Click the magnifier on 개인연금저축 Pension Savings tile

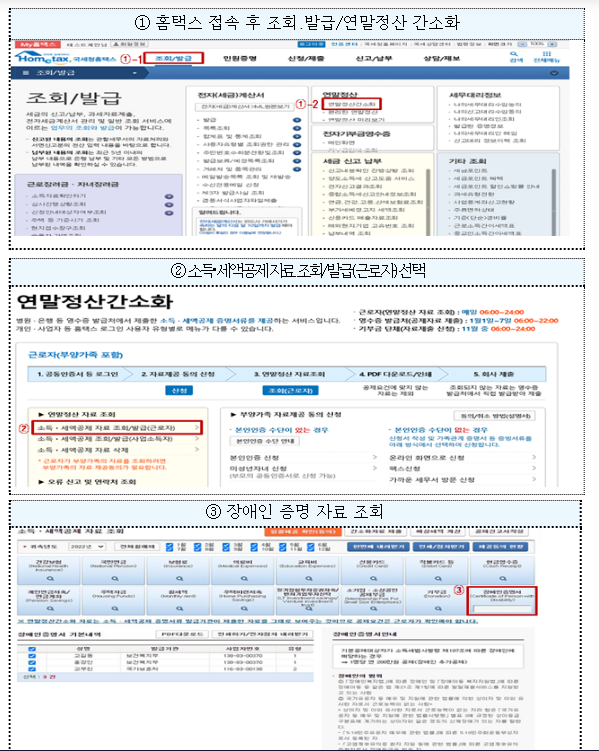50,608
